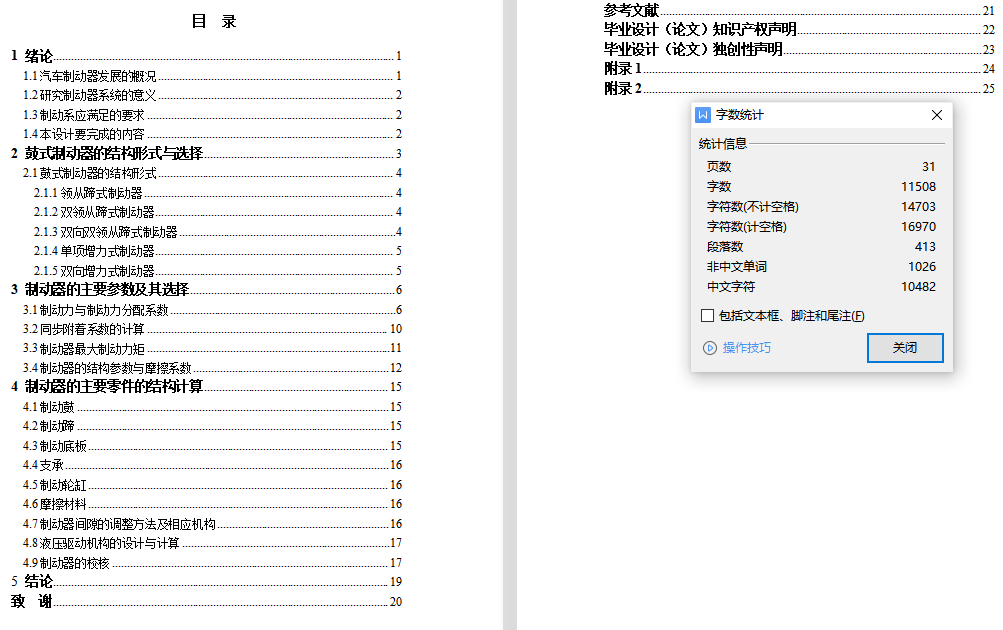This screenshot has height=630, width=1003.
Task: Open TOC entry 3.2 同步附着系数的计算
Action: (x=212, y=329)
